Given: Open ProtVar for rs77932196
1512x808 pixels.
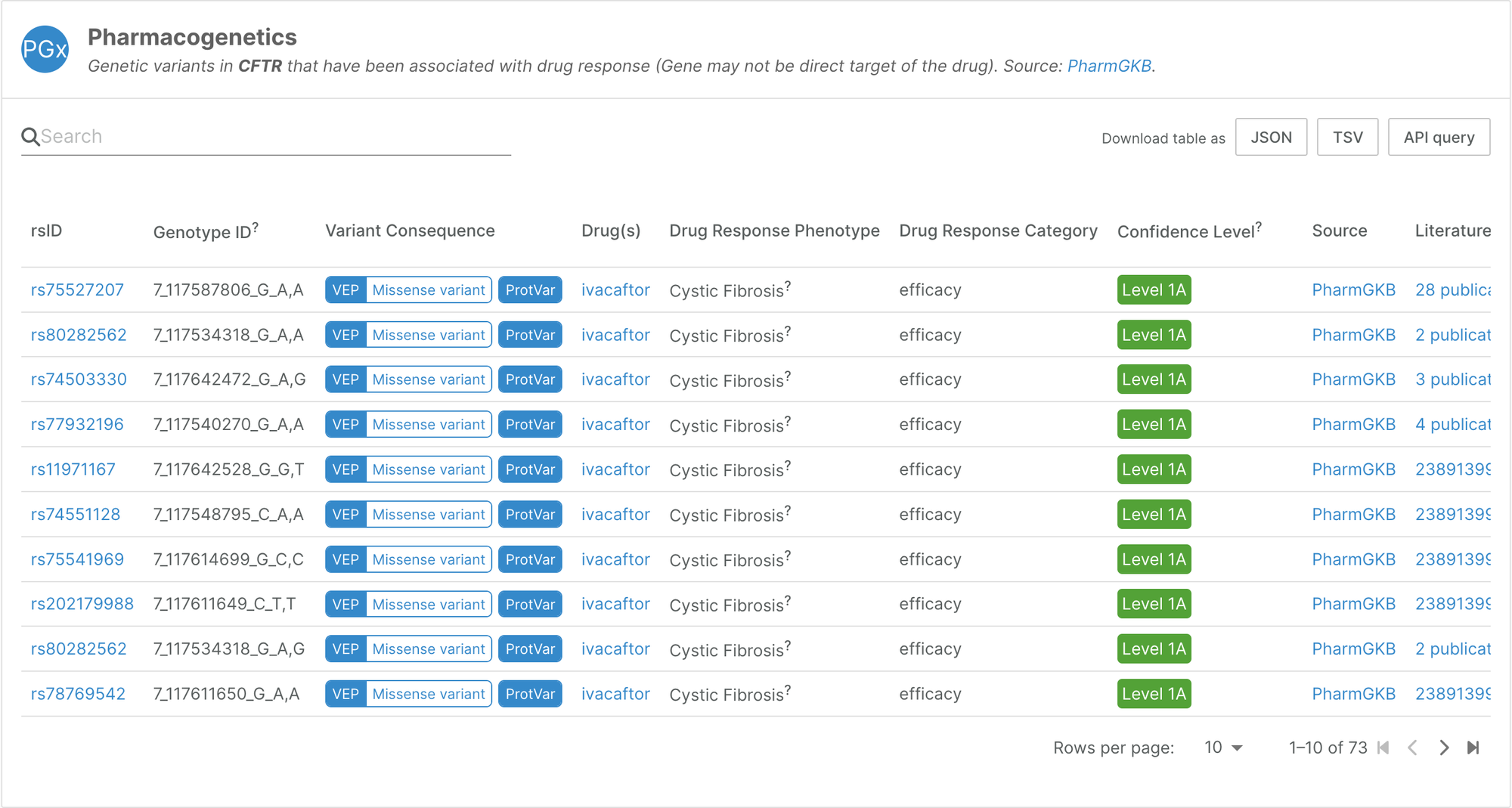Looking at the screenshot, I should [530, 425].
